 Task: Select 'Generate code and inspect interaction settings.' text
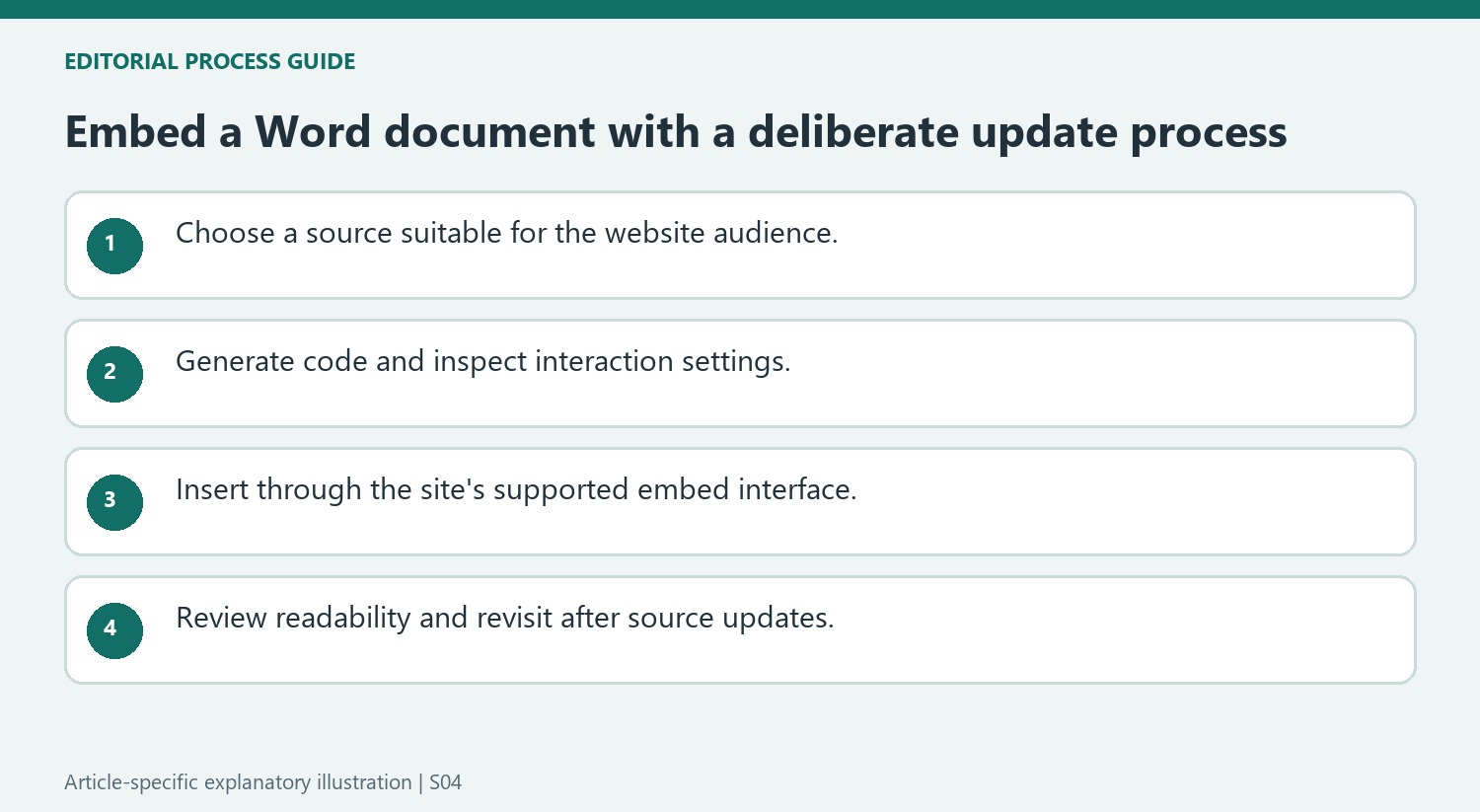pyautogui.click(x=482, y=361)
